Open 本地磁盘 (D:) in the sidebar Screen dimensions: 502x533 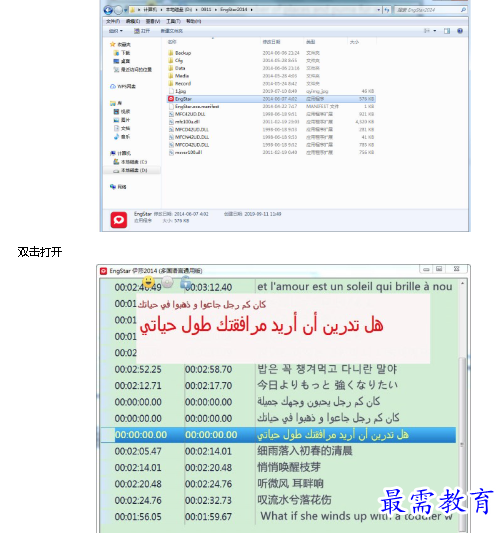click(130, 170)
